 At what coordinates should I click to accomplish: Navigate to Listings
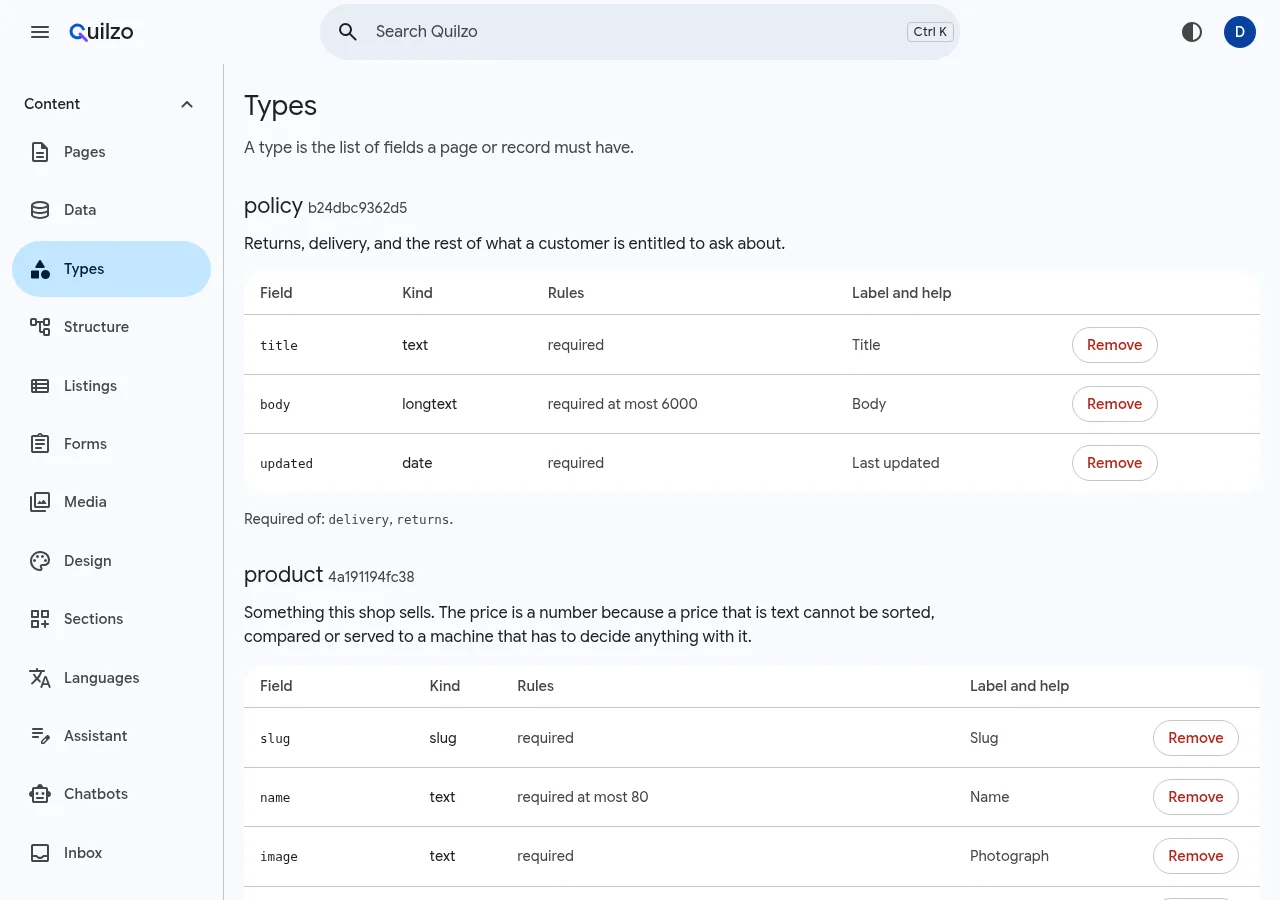pyautogui.click(x=111, y=386)
